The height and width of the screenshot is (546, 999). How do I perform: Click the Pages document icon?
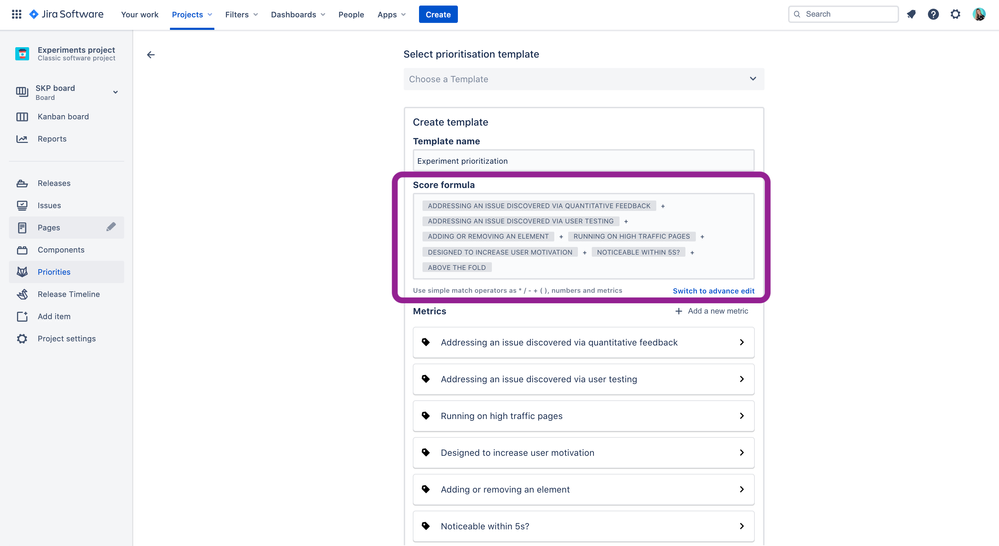coord(22,227)
